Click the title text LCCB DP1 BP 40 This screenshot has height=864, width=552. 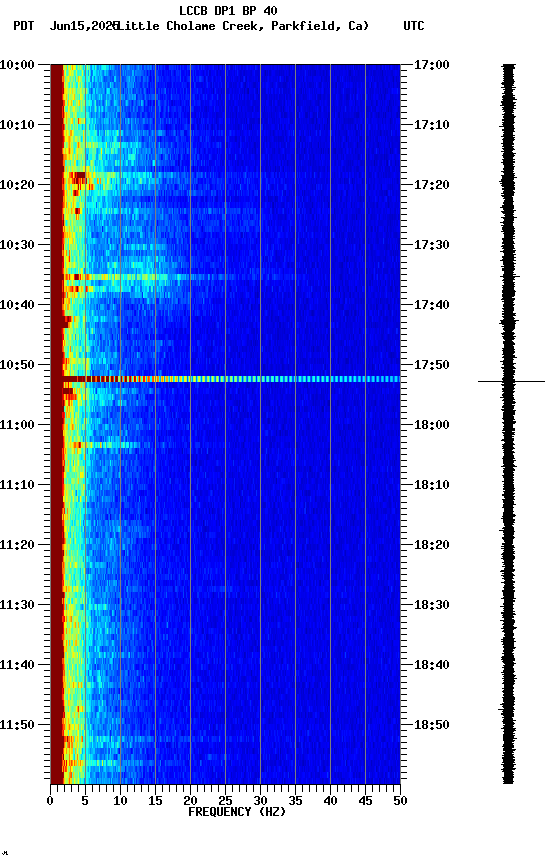228,10
